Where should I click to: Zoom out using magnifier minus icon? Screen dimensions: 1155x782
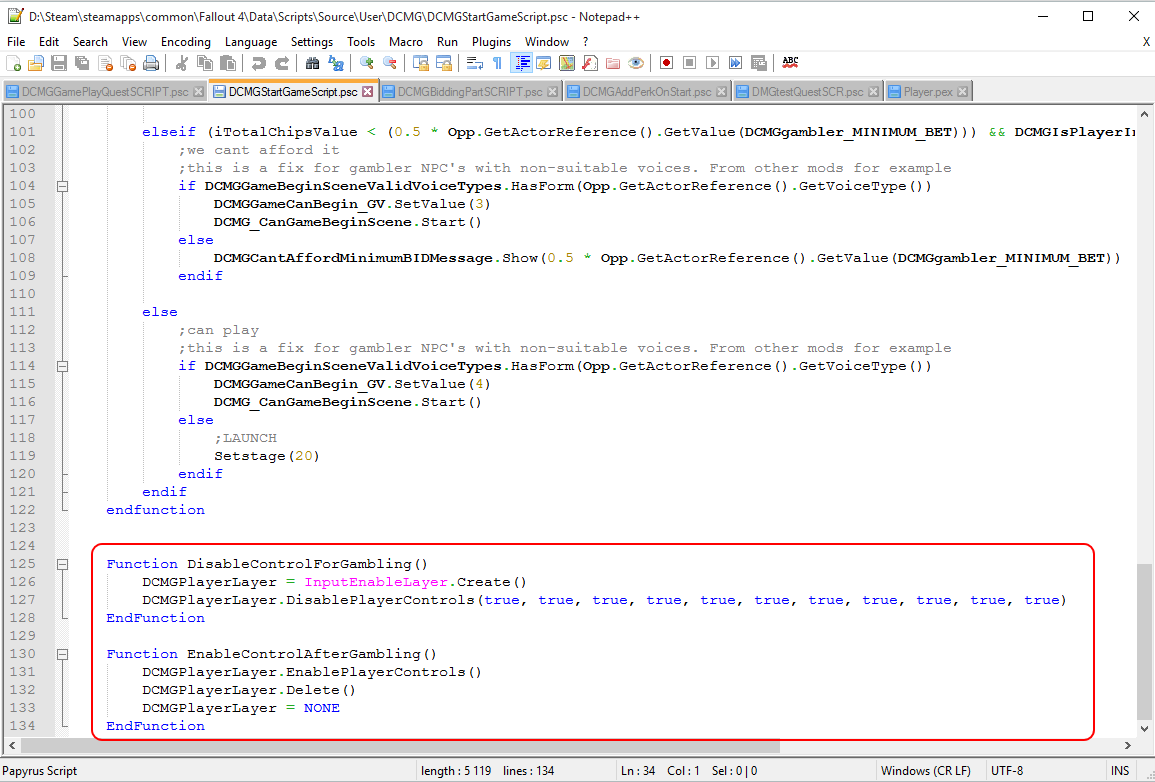(390, 63)
